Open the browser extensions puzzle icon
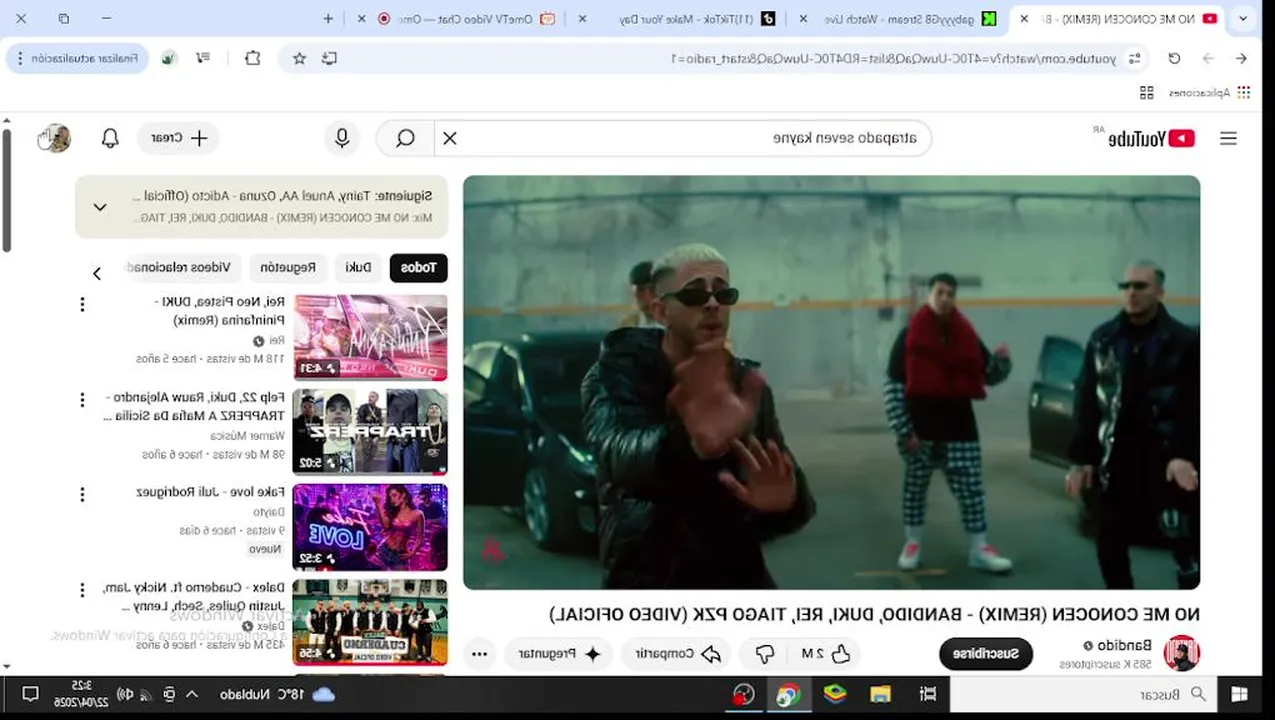1275x720 pixels. pos(253,58)
